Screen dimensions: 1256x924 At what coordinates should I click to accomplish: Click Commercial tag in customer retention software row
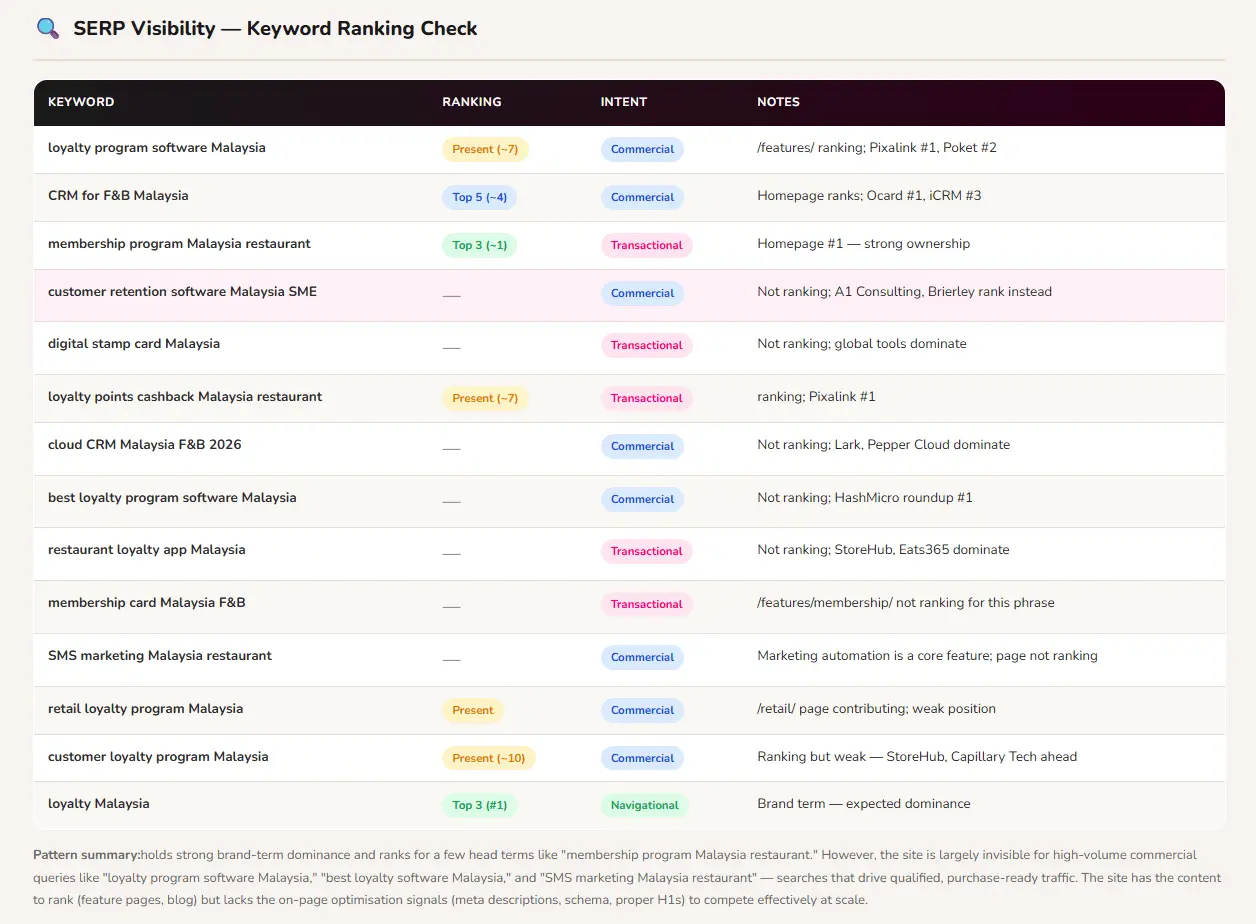[x=642, y=294]
